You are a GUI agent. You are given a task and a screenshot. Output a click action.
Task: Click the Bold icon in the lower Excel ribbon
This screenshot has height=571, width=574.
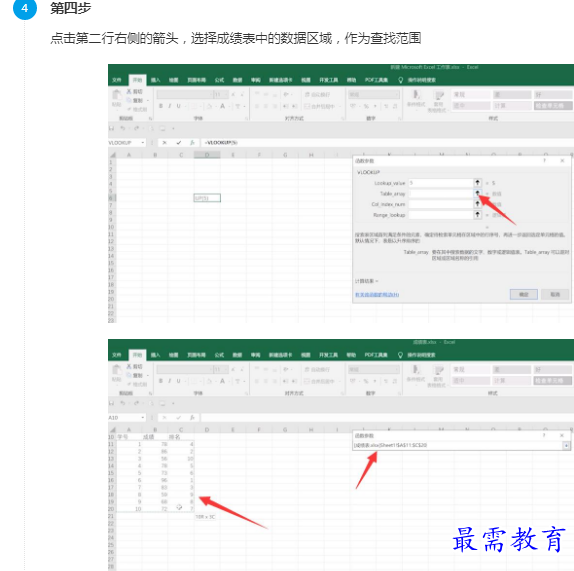coord(161,381)
